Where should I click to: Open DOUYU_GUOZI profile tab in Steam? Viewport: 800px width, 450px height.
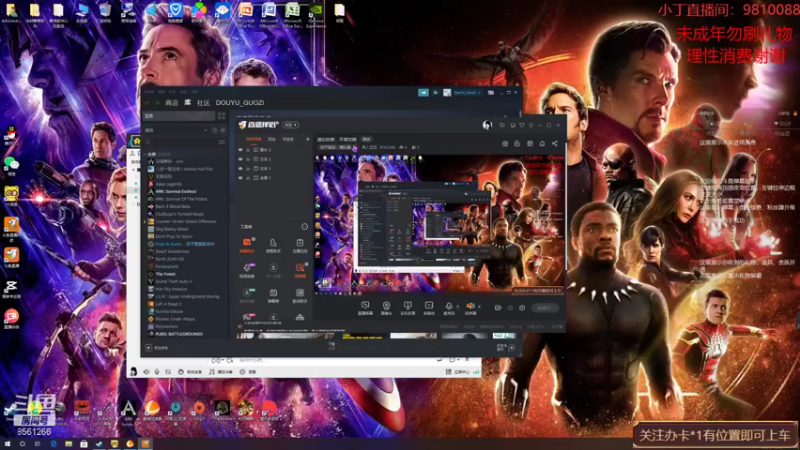point(240,103)
